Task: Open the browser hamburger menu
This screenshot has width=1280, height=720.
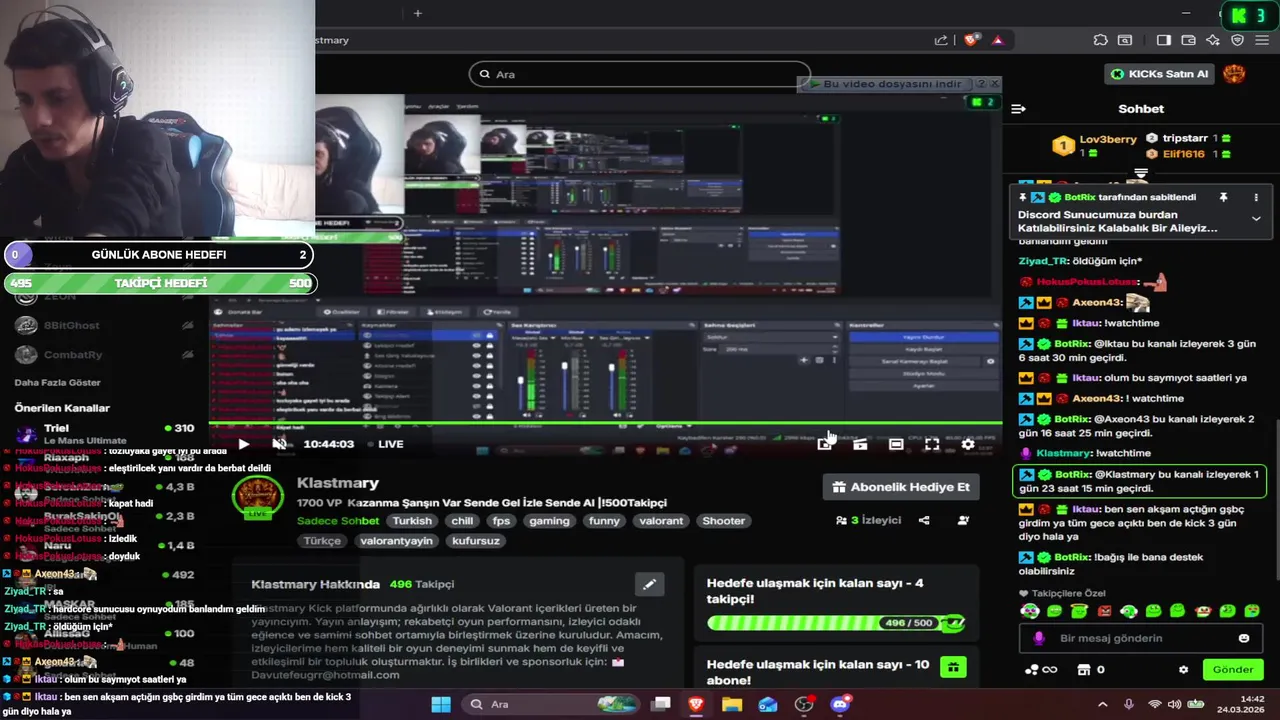Action: click(1263, 40)
